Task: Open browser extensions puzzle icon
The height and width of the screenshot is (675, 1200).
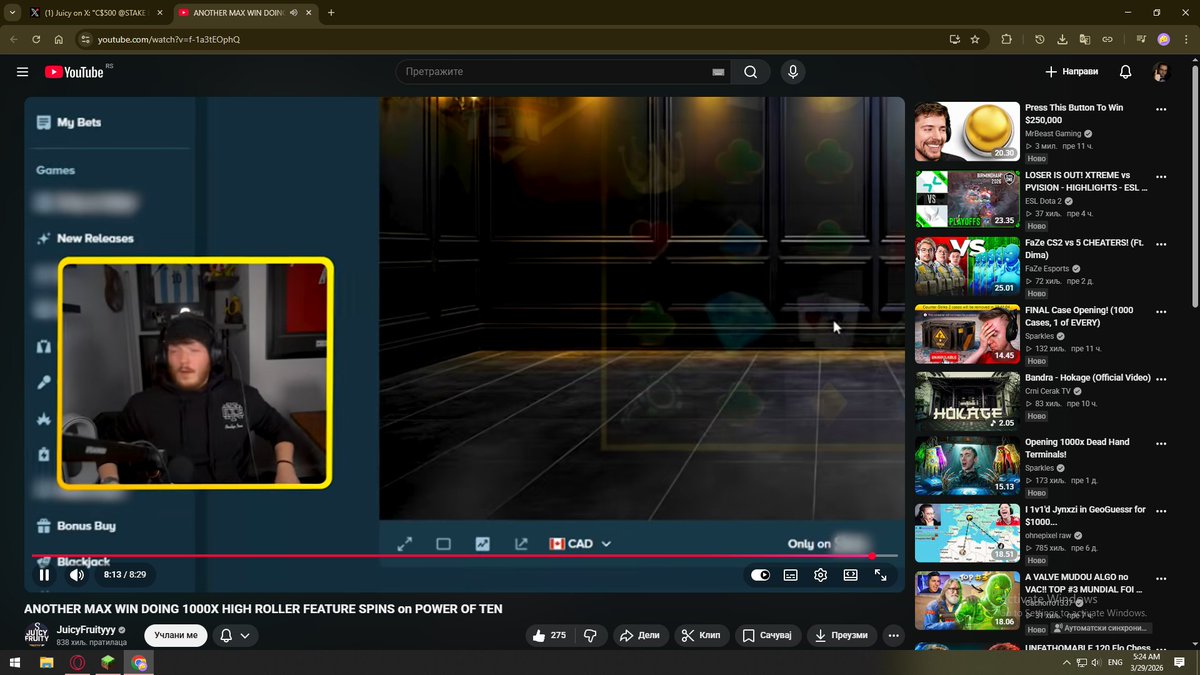Action: pyautogui.click(x=1006, y=39)
